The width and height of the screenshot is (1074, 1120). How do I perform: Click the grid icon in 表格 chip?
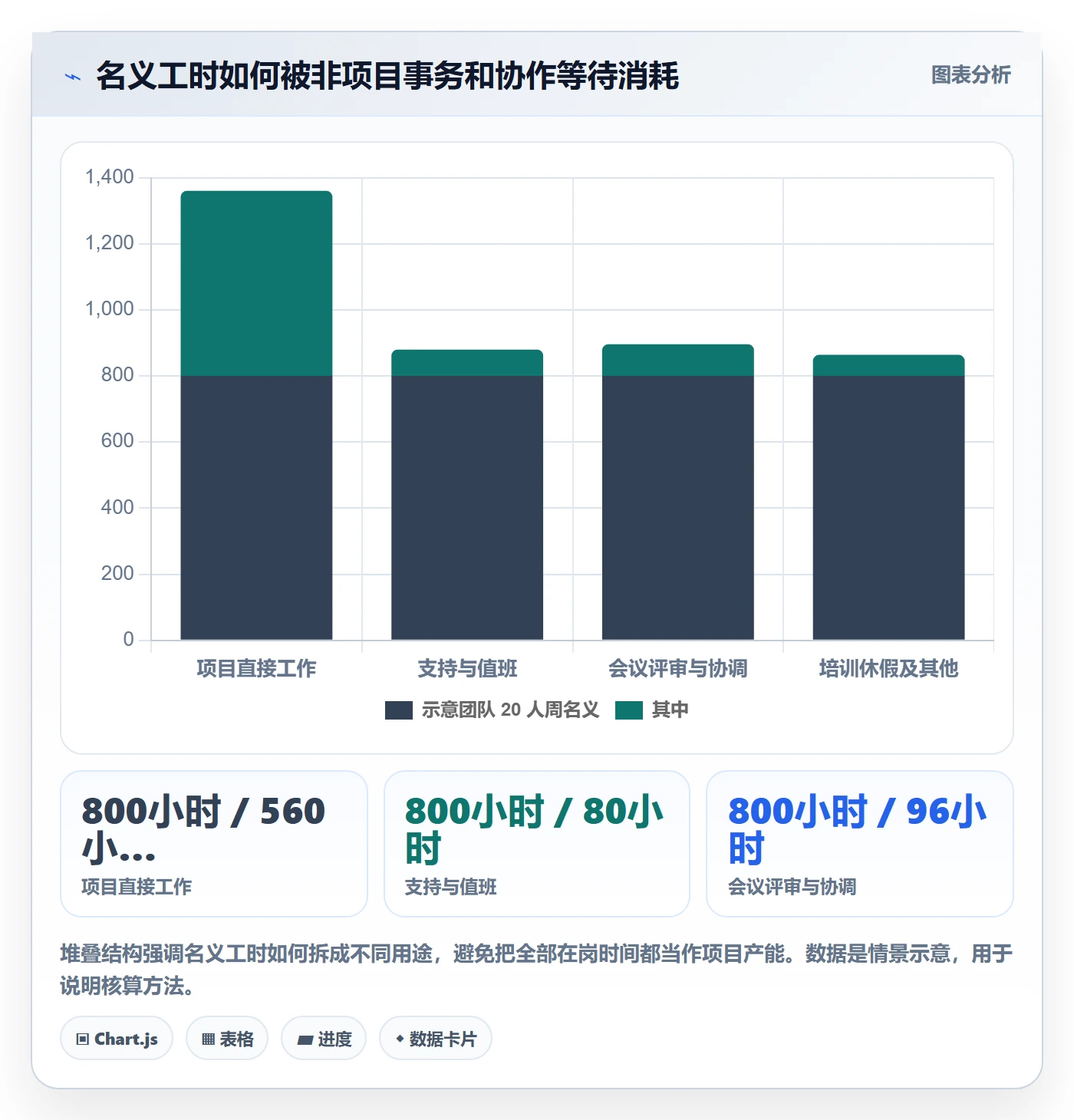(x=208, y=1039)
